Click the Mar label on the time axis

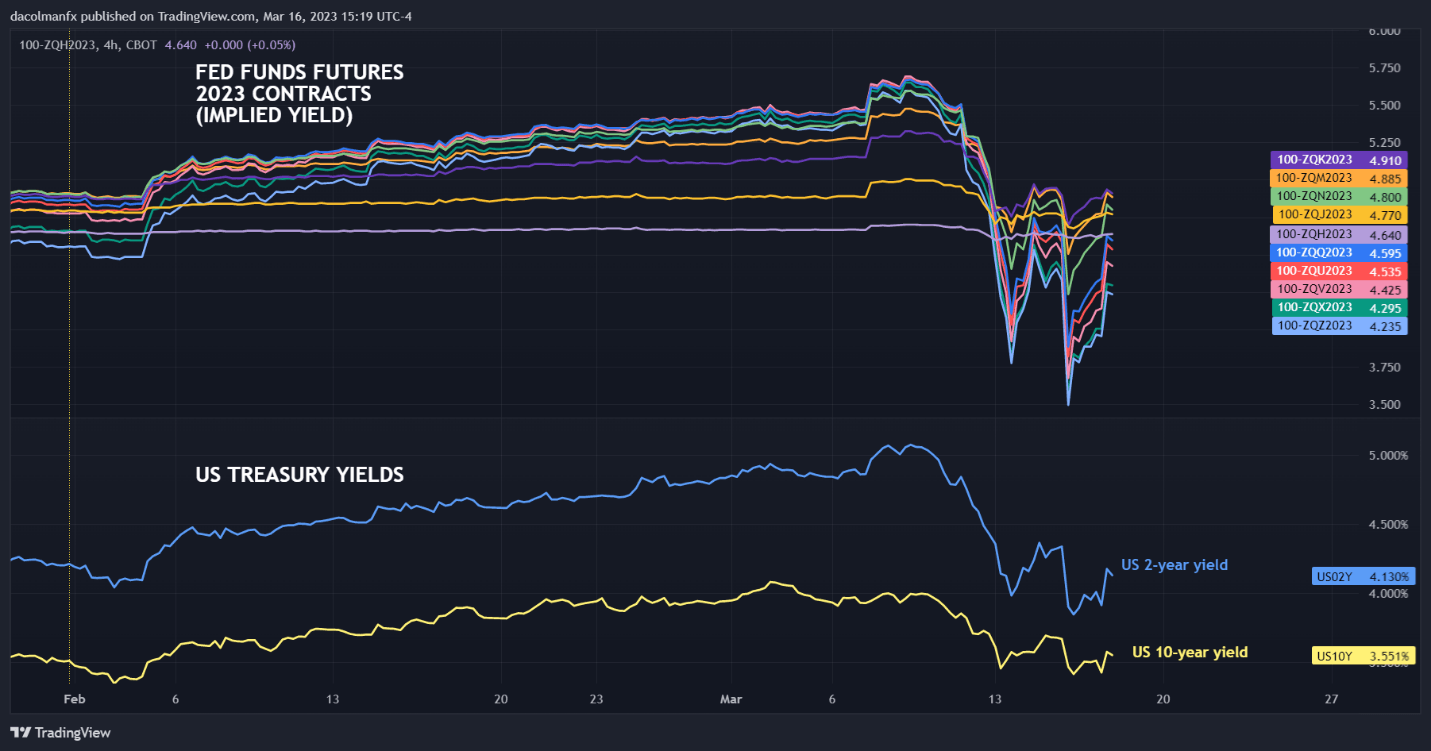[x=731, y=699]
